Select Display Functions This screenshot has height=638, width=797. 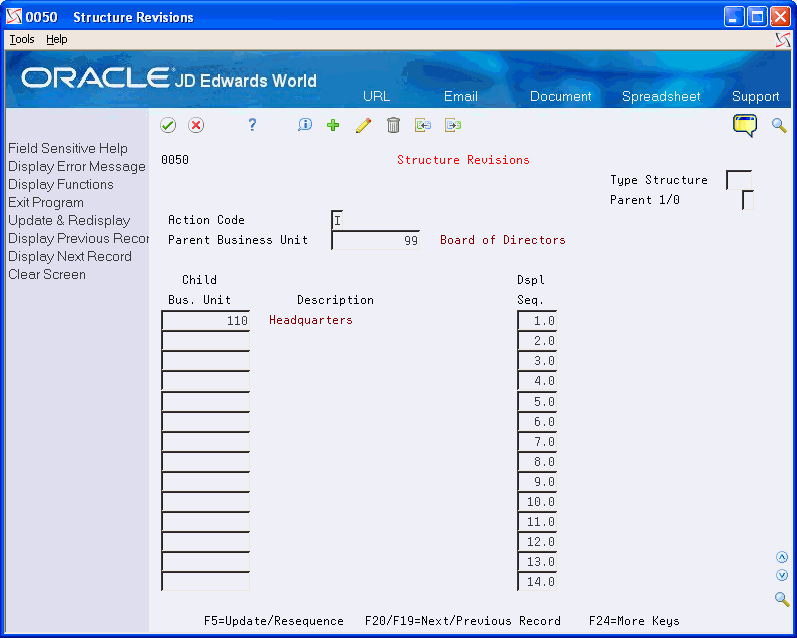point(61,185)
